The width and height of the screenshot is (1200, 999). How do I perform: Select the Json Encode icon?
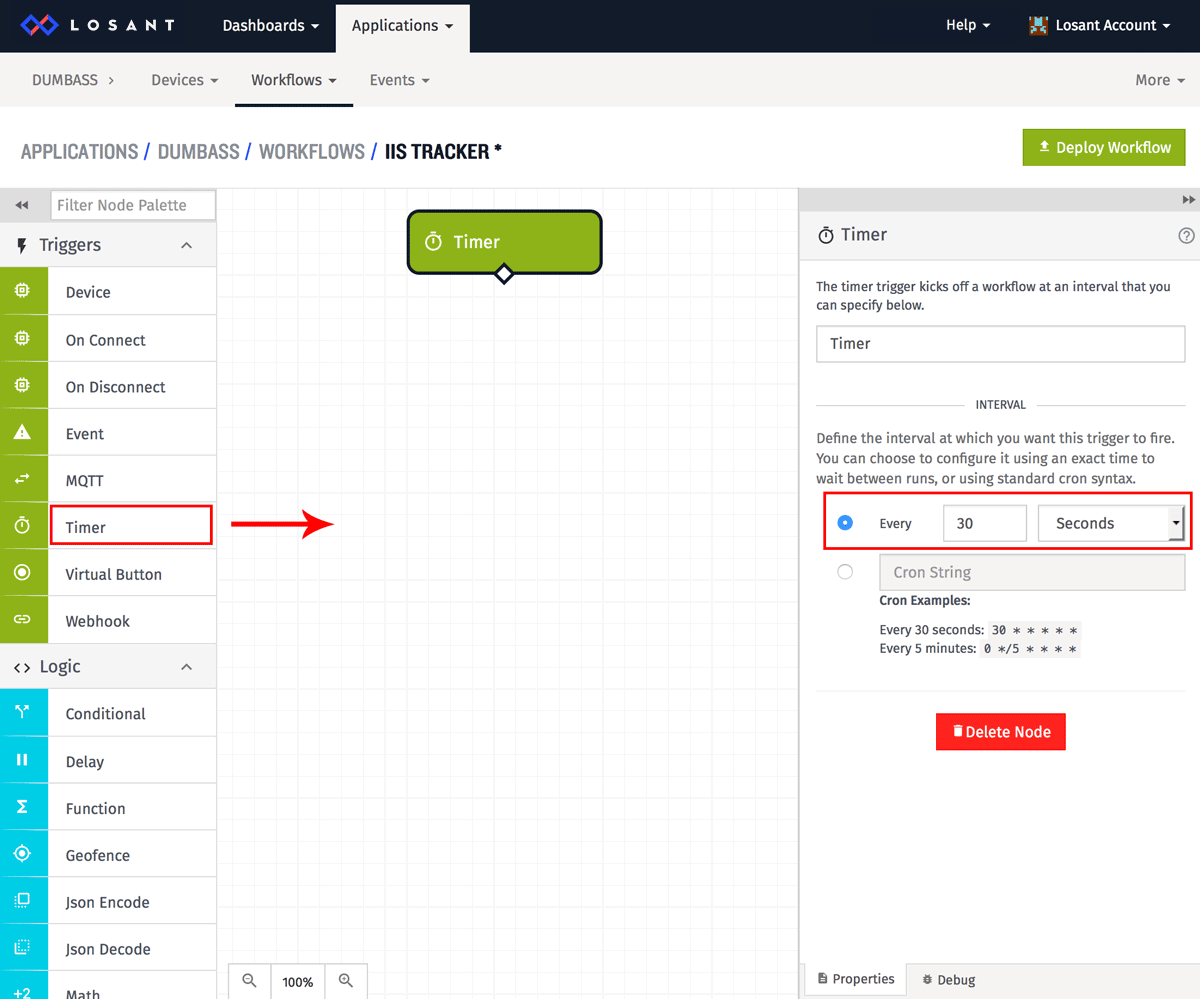pos(23,901)
